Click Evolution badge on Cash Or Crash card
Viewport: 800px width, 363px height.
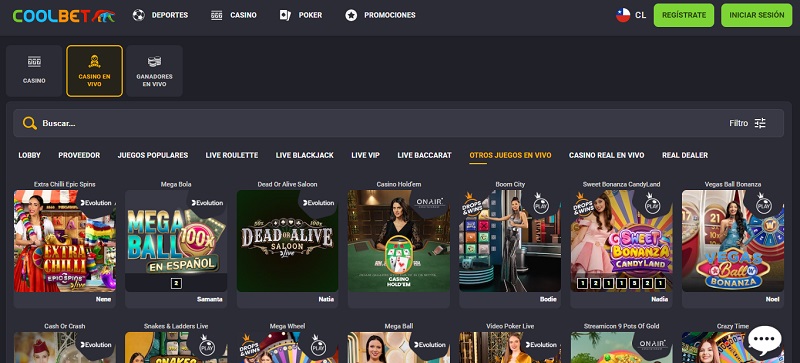[x=96, y=345]
